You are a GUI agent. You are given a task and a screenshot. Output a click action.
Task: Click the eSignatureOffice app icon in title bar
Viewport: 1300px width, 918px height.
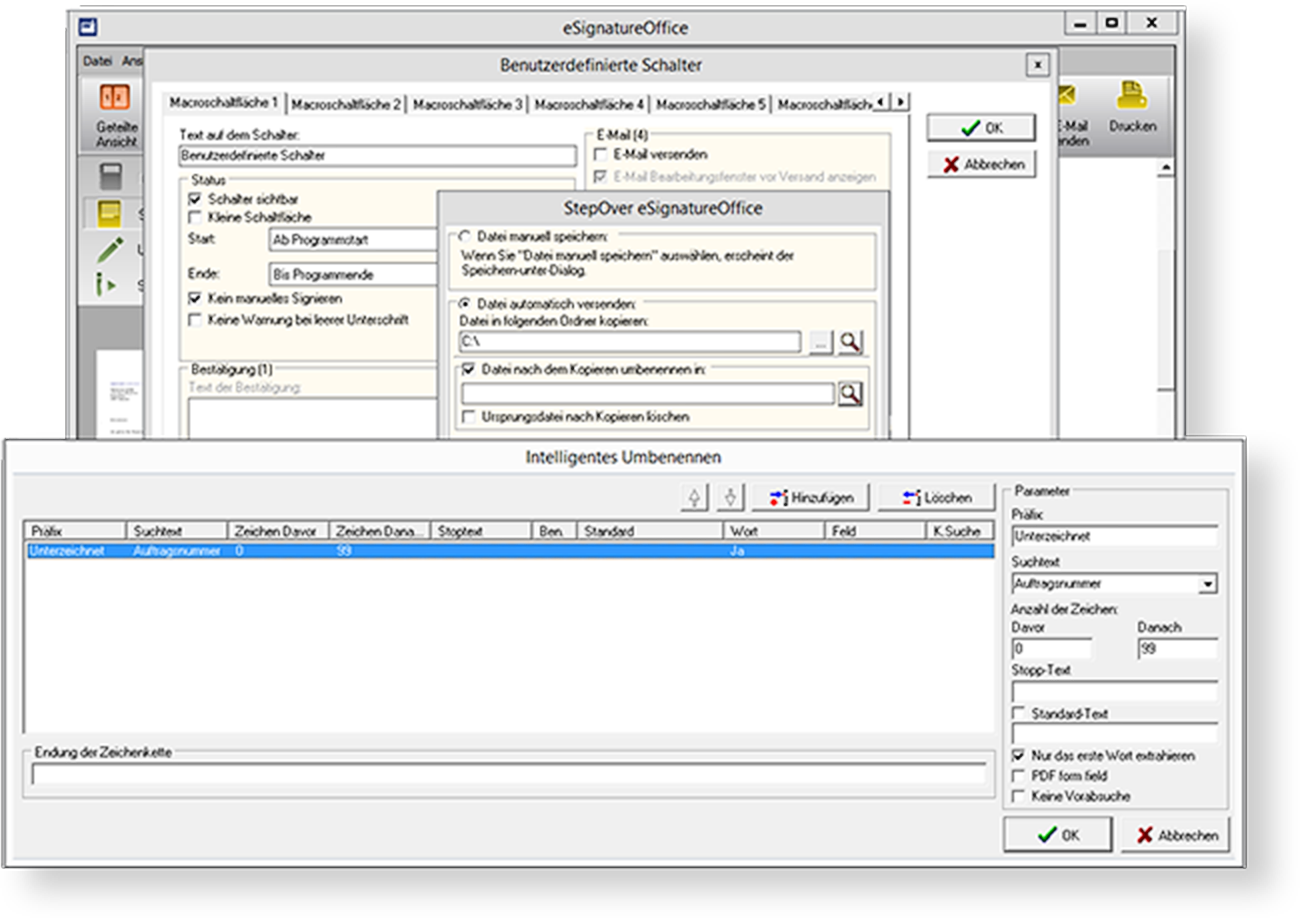[x=87, y=27]
